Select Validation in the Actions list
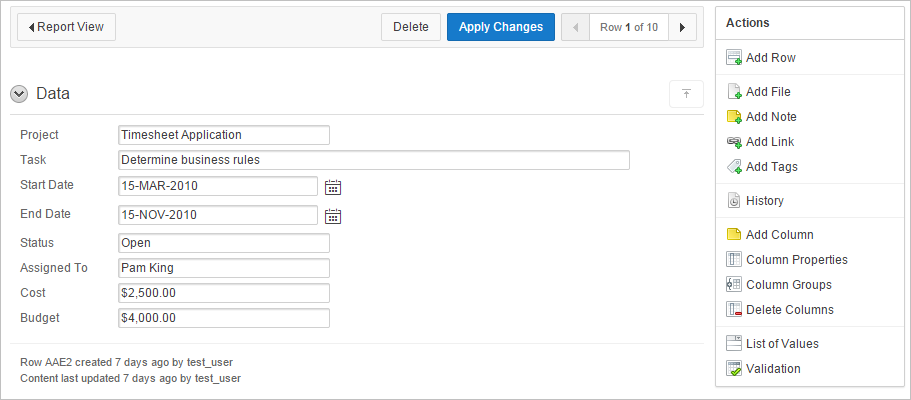The image size is (911, 400). [772, 369]
